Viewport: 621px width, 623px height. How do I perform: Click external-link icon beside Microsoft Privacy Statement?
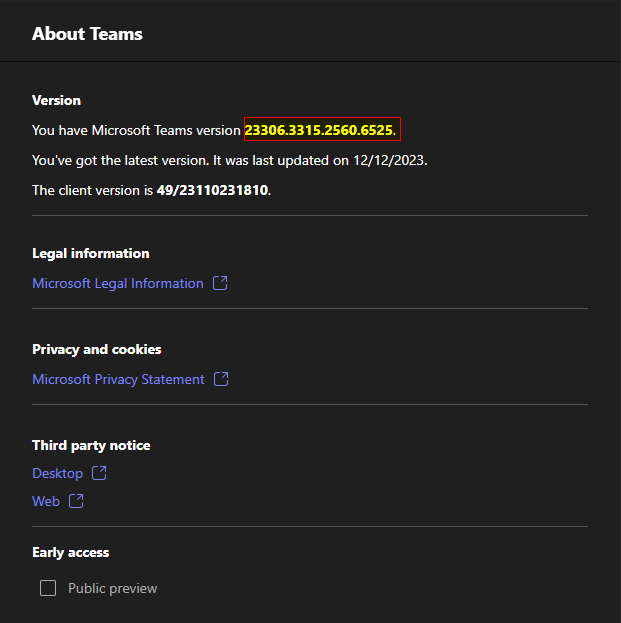222,379
